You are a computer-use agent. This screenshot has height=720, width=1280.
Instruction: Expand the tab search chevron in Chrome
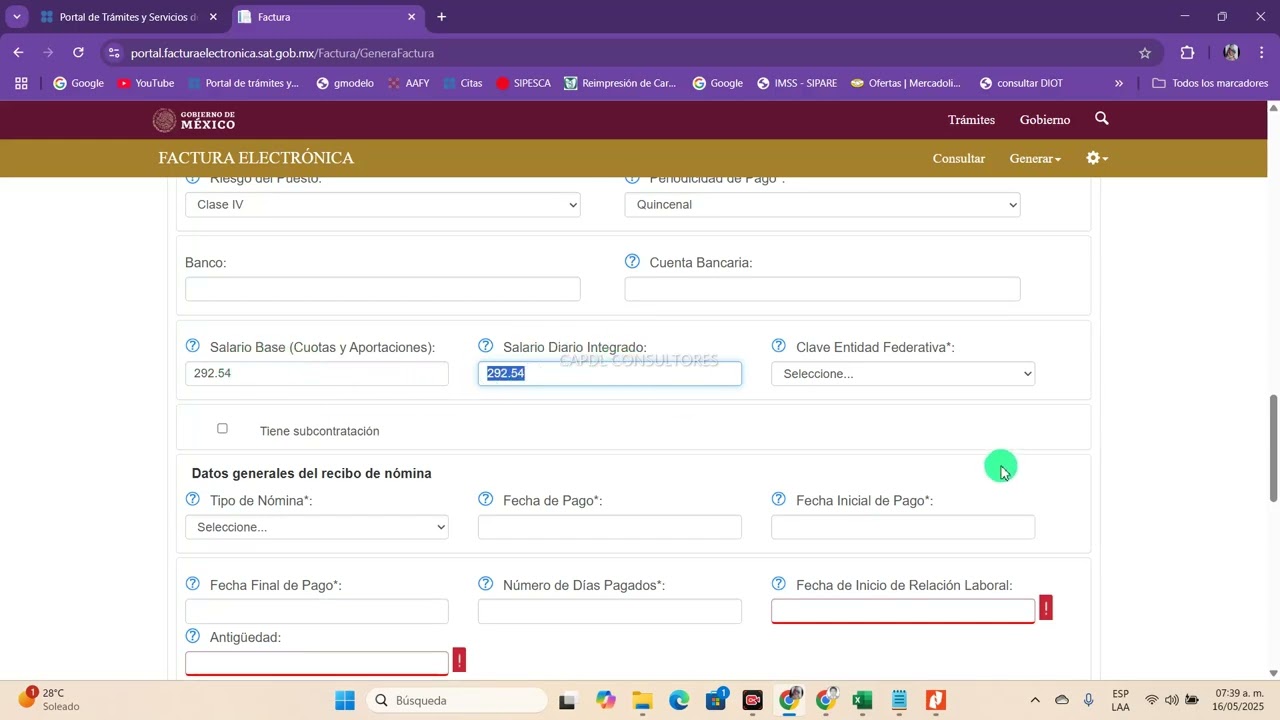[16, 17]
